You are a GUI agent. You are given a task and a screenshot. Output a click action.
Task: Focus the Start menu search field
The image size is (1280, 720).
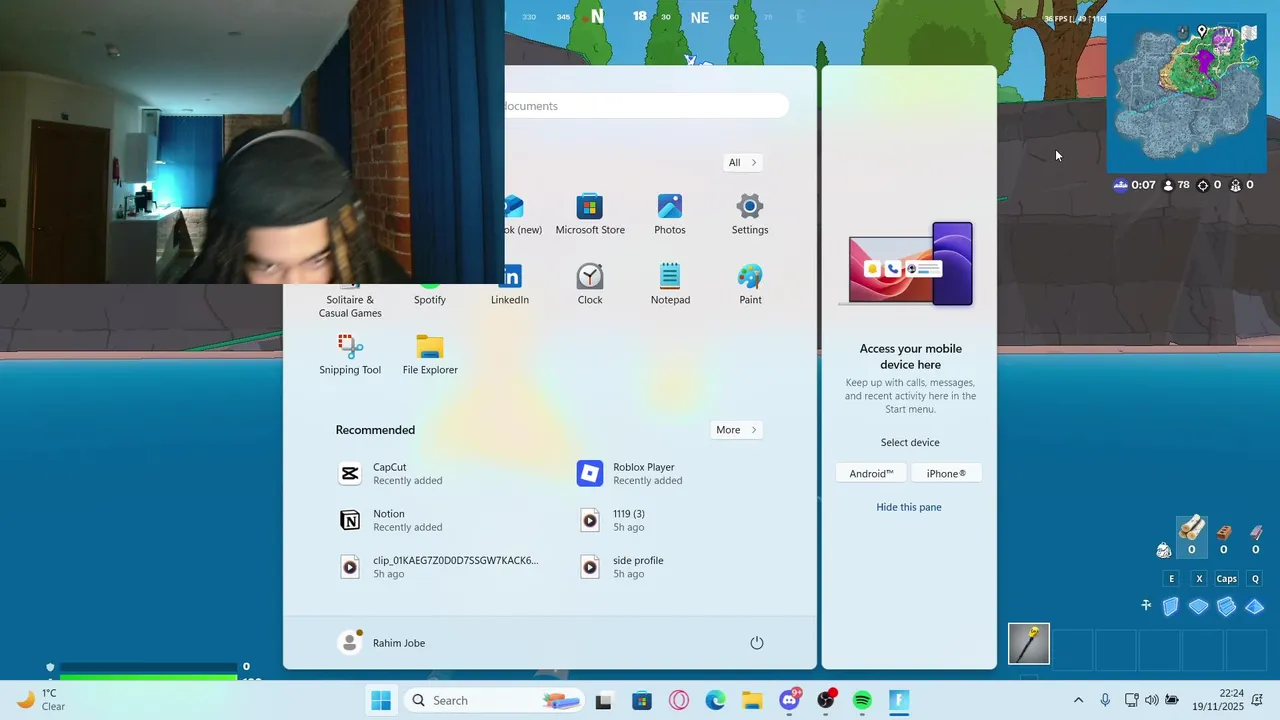click(646, 106)
